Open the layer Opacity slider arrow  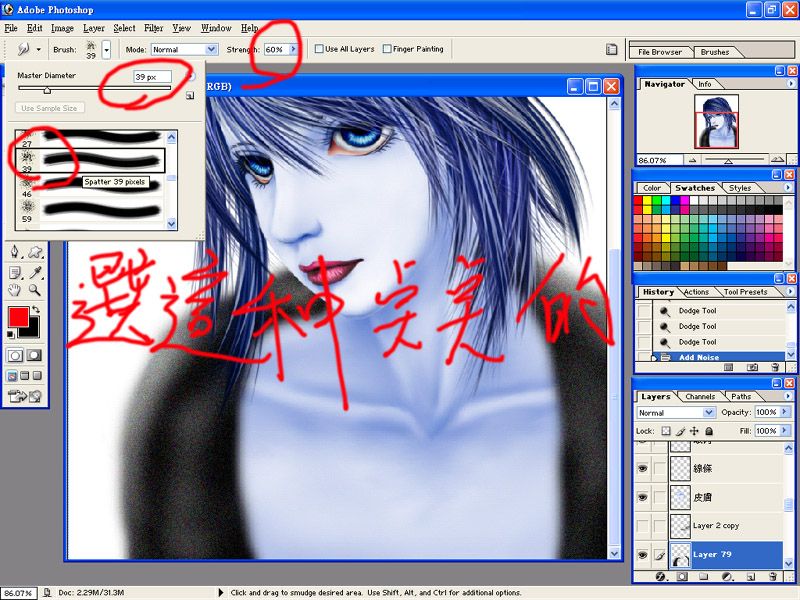tap(785, 412)
